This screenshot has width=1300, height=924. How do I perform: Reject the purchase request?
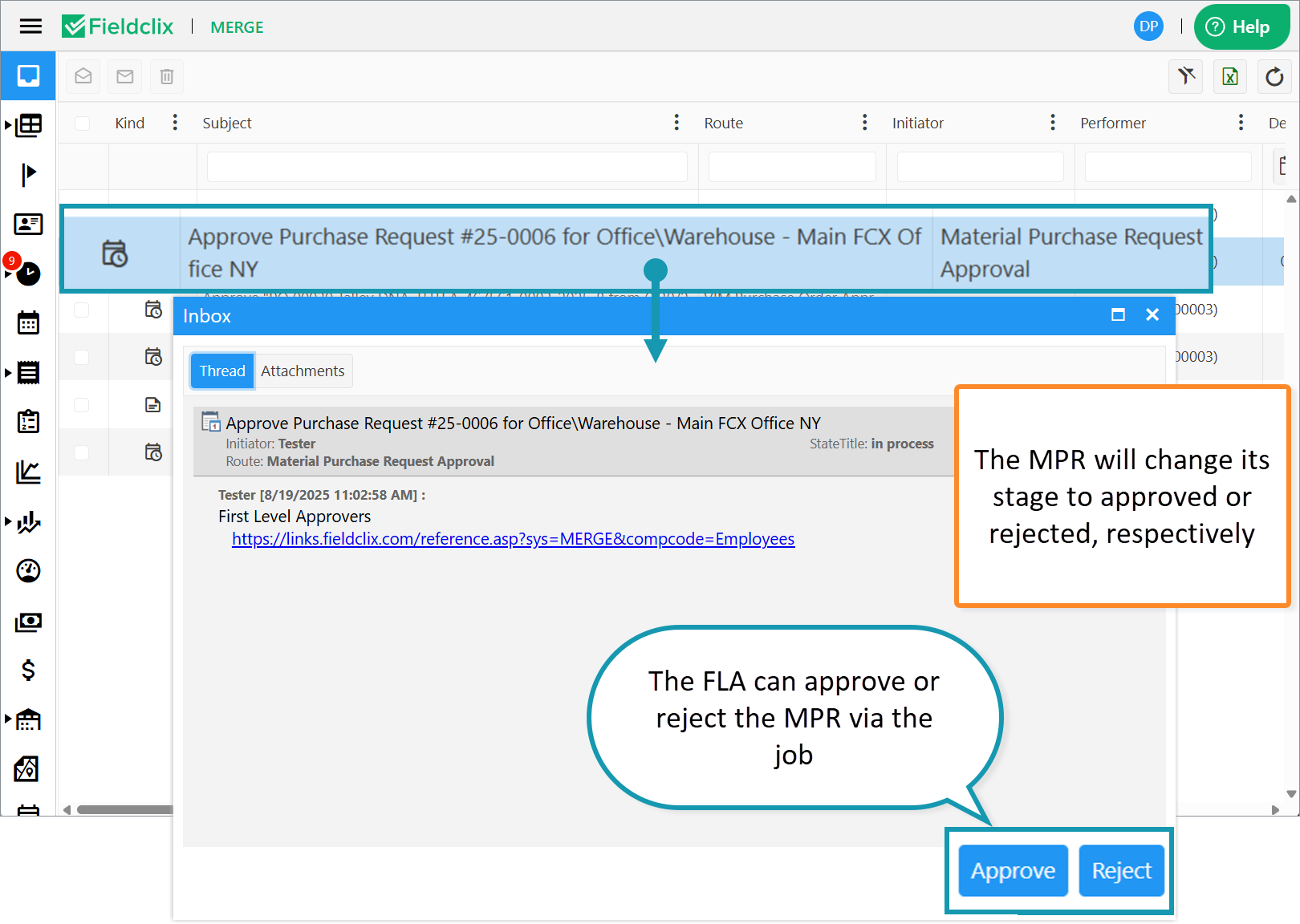pyautogui.click(x=1121, y=870)
